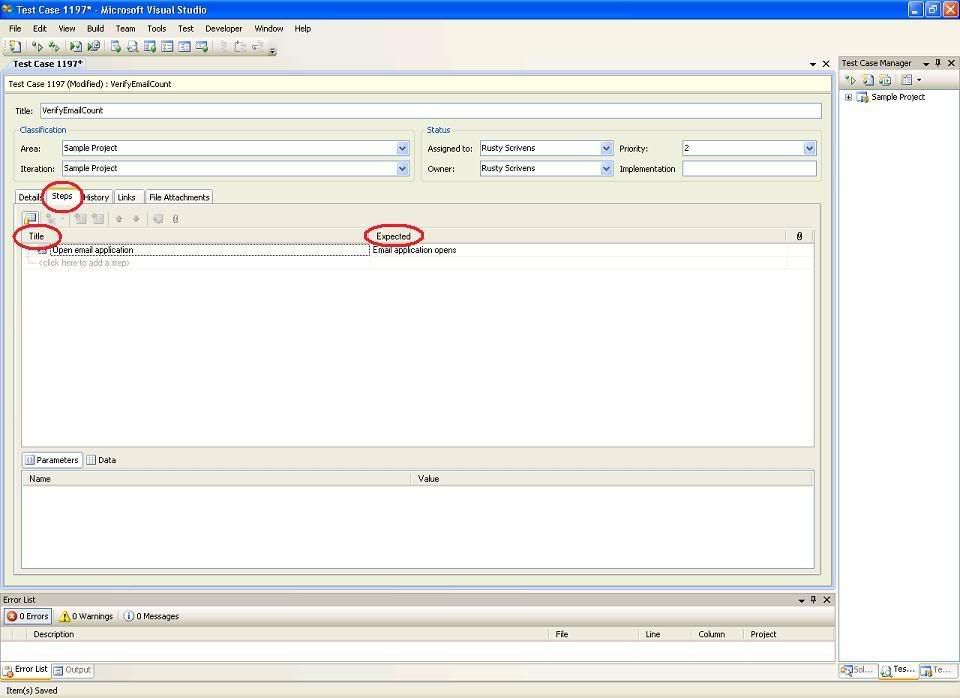Open Test Case Manager window position dropdown arrow

(926, 64)
